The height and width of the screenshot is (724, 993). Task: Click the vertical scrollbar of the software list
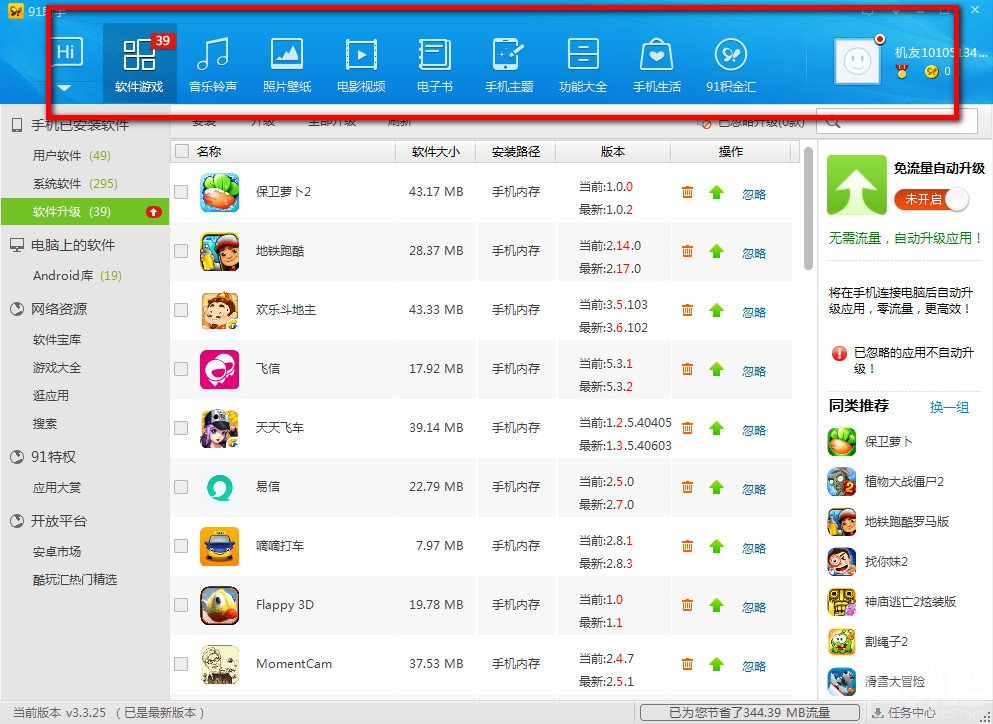tap(807, 209)
